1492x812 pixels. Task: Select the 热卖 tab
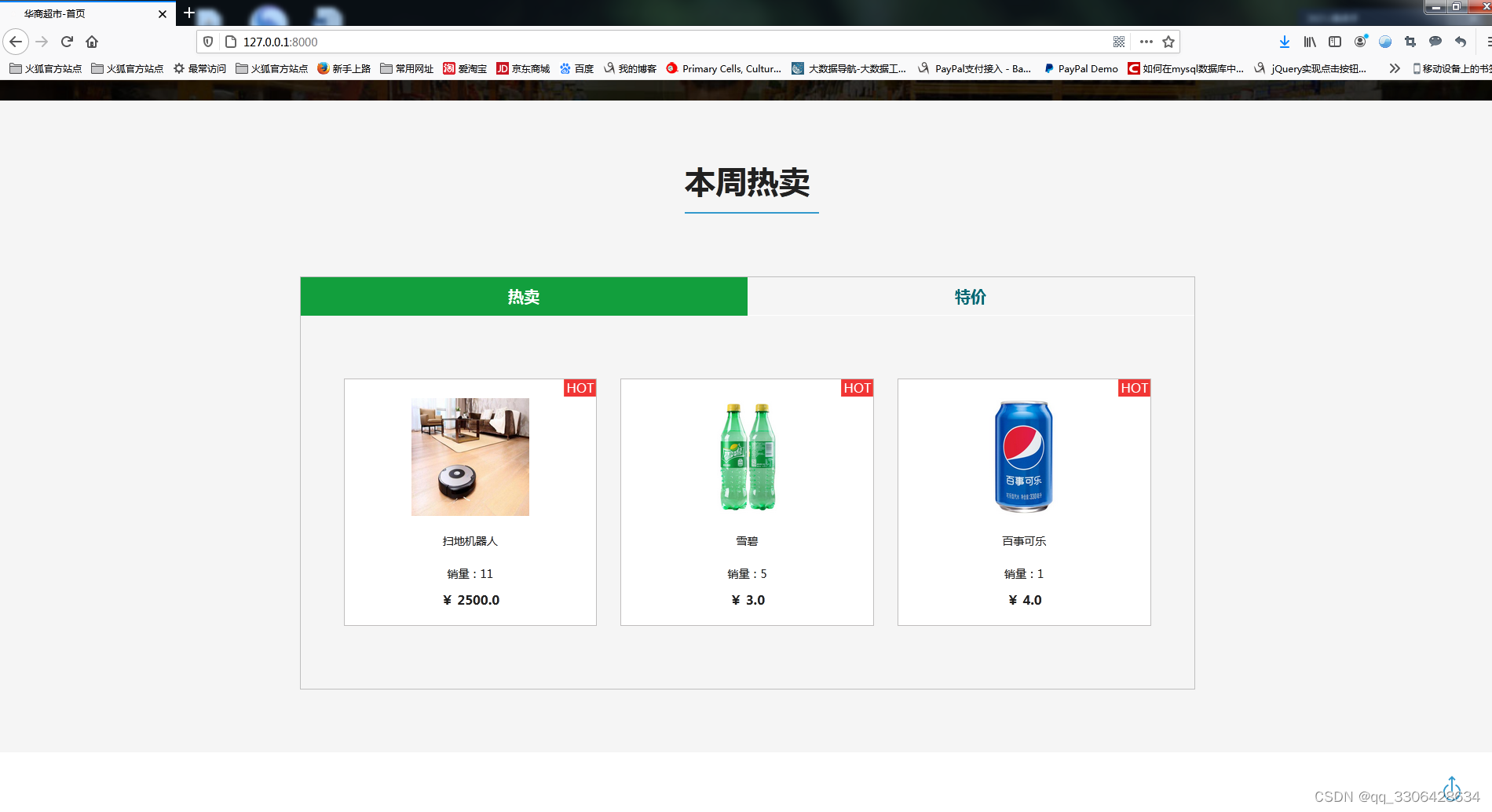click(523, 297)
